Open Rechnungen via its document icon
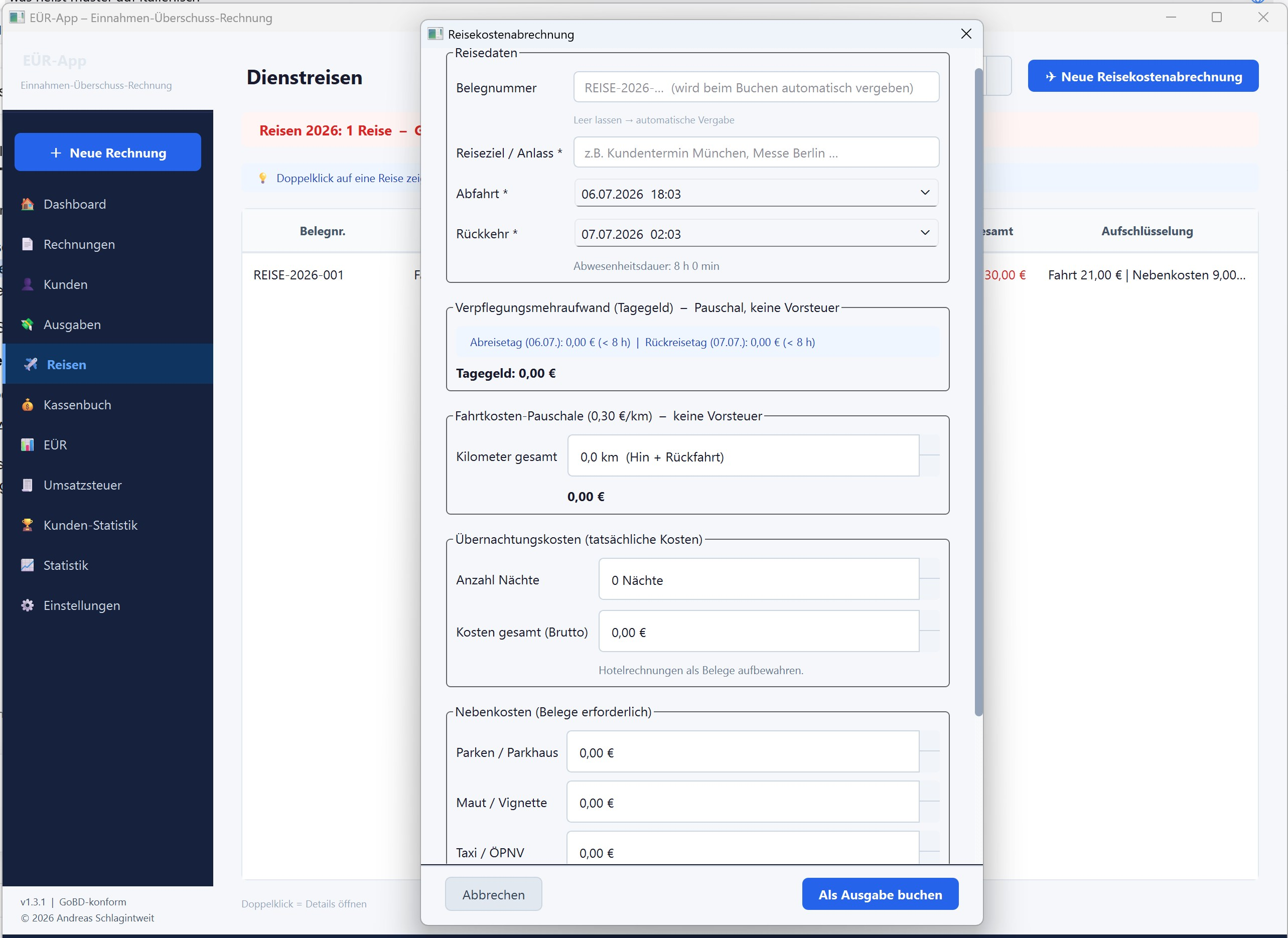The width and height of the screenshot is (1288, 938). (27, 244)
